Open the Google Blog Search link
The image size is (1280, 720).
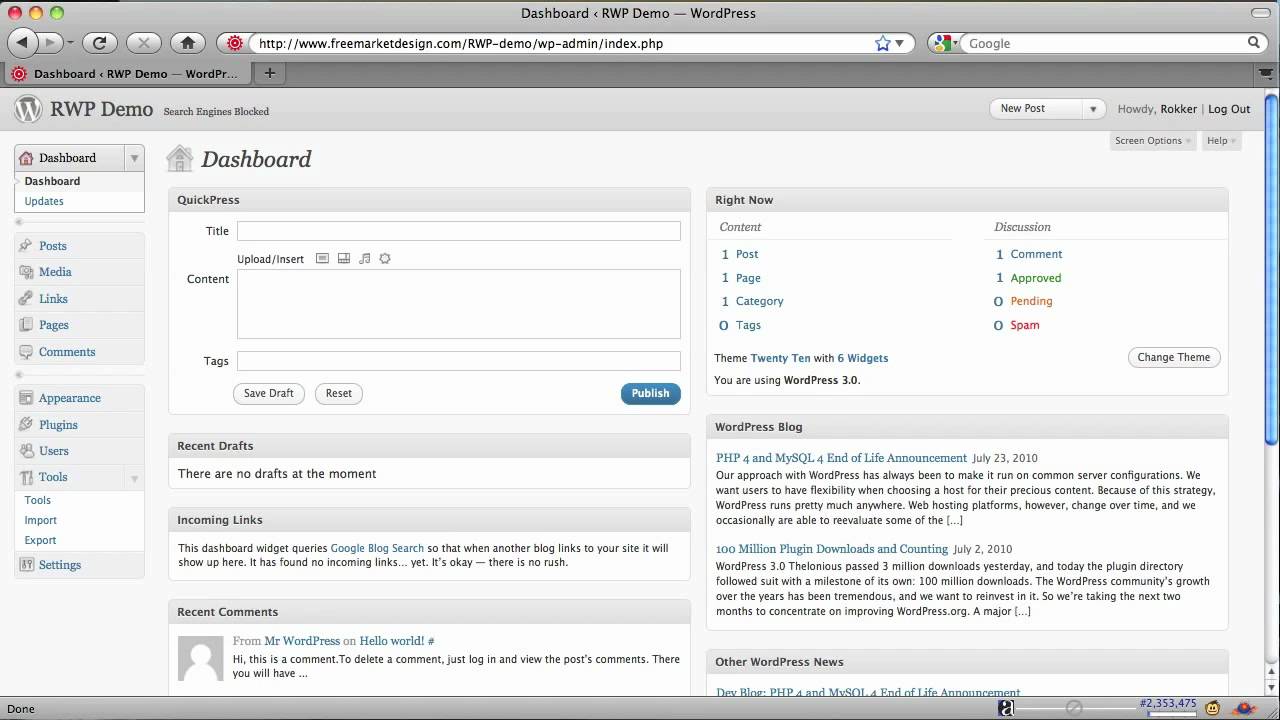pyautogui.click(x=378, y=548)
